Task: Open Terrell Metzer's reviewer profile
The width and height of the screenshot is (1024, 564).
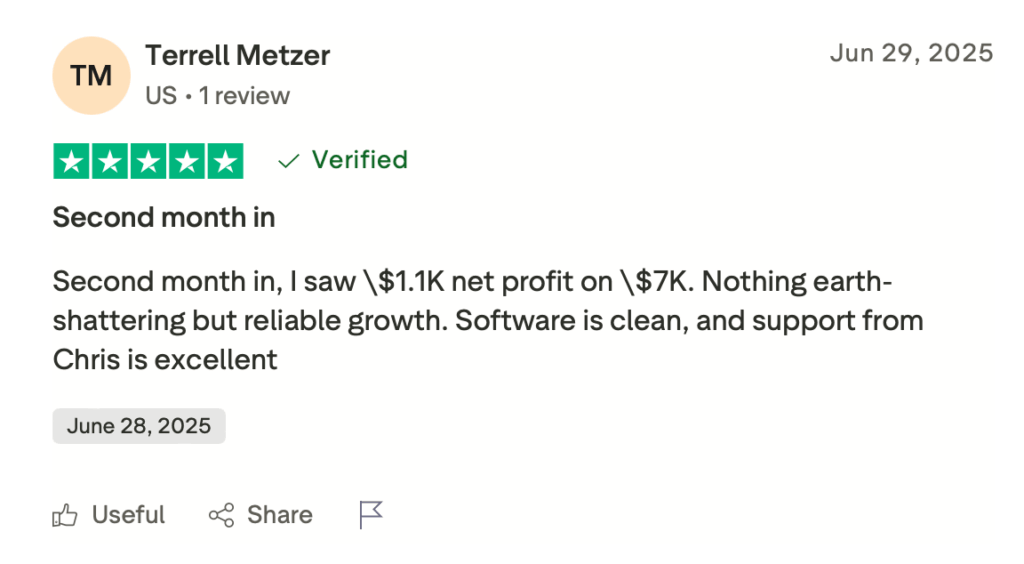Action: tap(237, 56)
